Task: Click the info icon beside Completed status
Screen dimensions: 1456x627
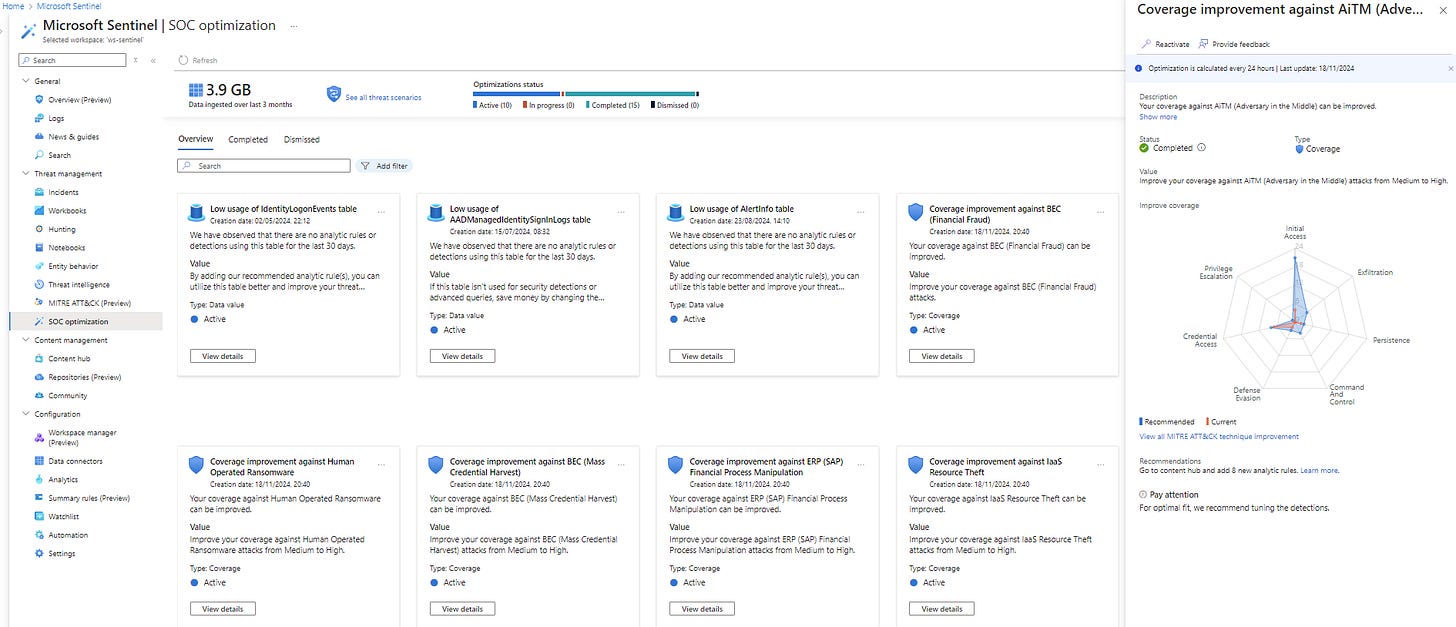Action: coord(1201,148)
